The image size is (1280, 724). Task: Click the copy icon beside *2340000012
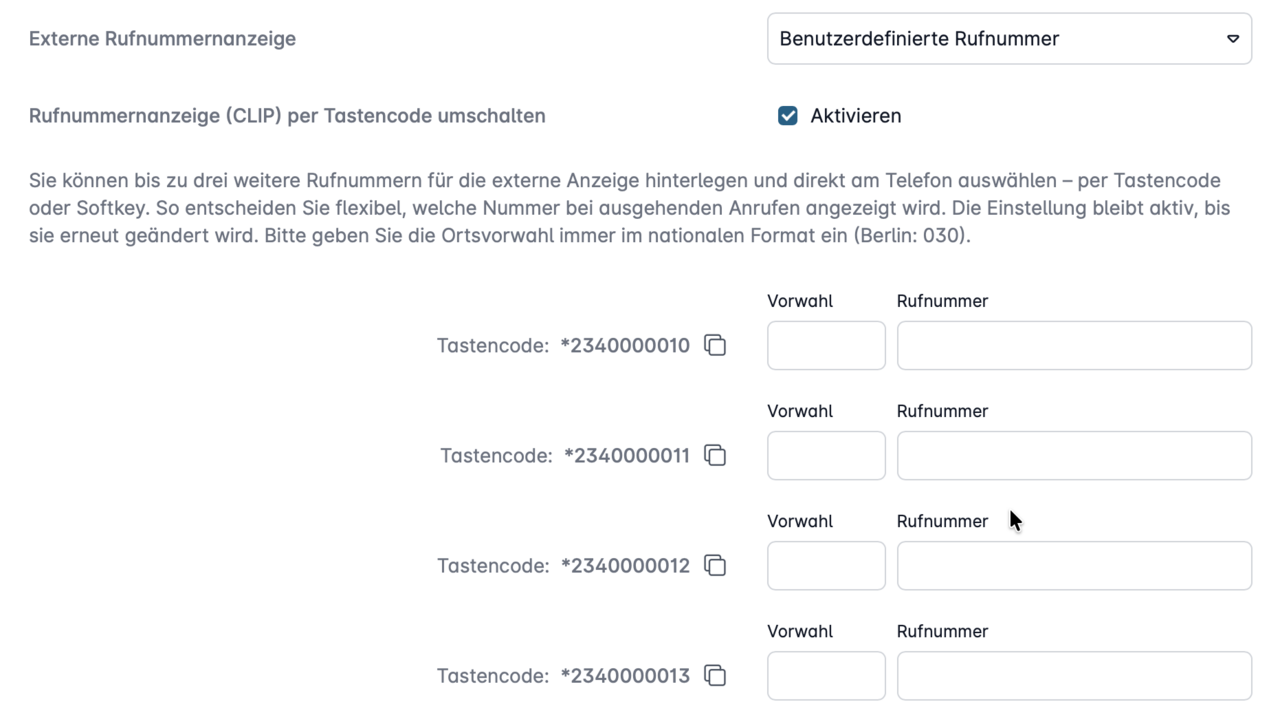(x=715, y=565)
